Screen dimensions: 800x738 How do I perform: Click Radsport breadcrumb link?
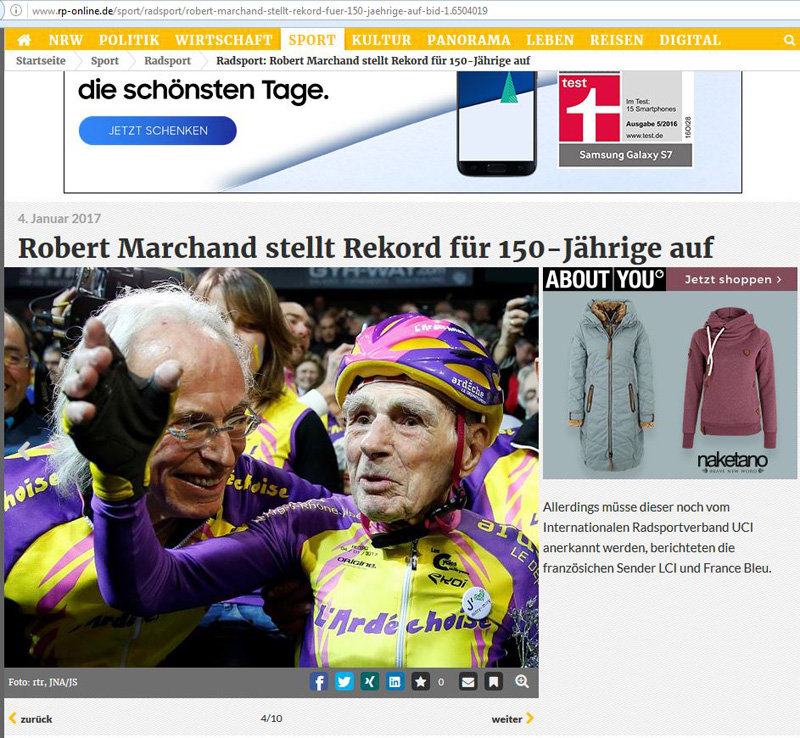point(167,60)
